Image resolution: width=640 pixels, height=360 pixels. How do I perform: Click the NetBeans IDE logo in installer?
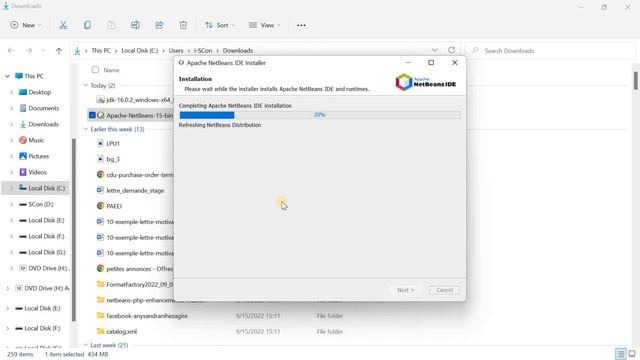coord(426,82)
